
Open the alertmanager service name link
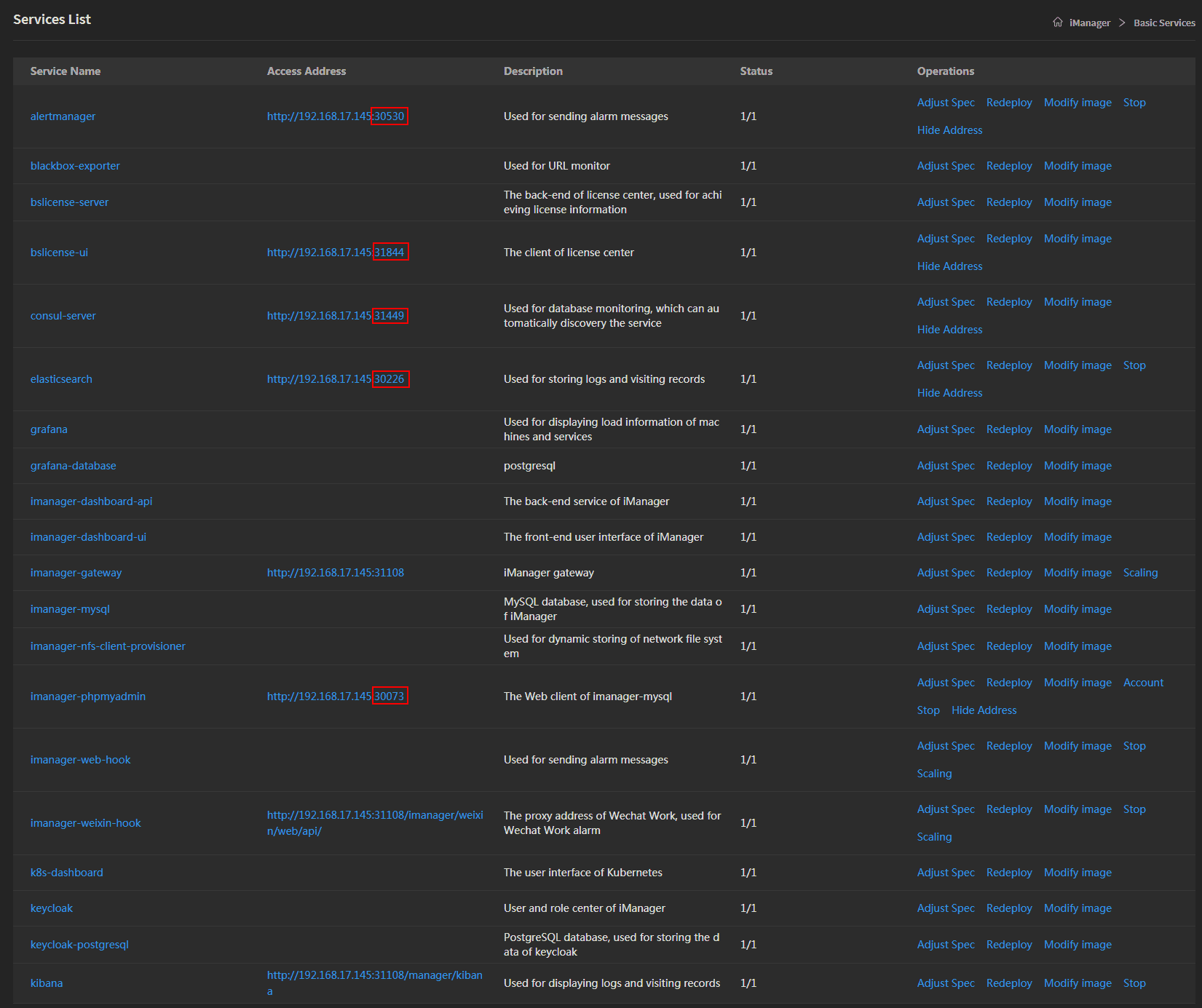(x=63, y=116)
